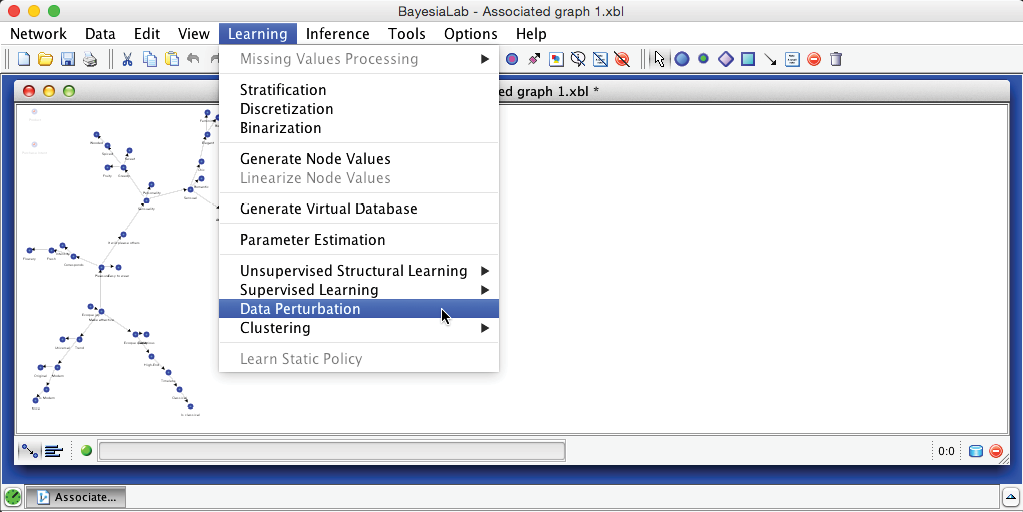
Task: Switch to validation mode in status bar
Action: (53, 451)
